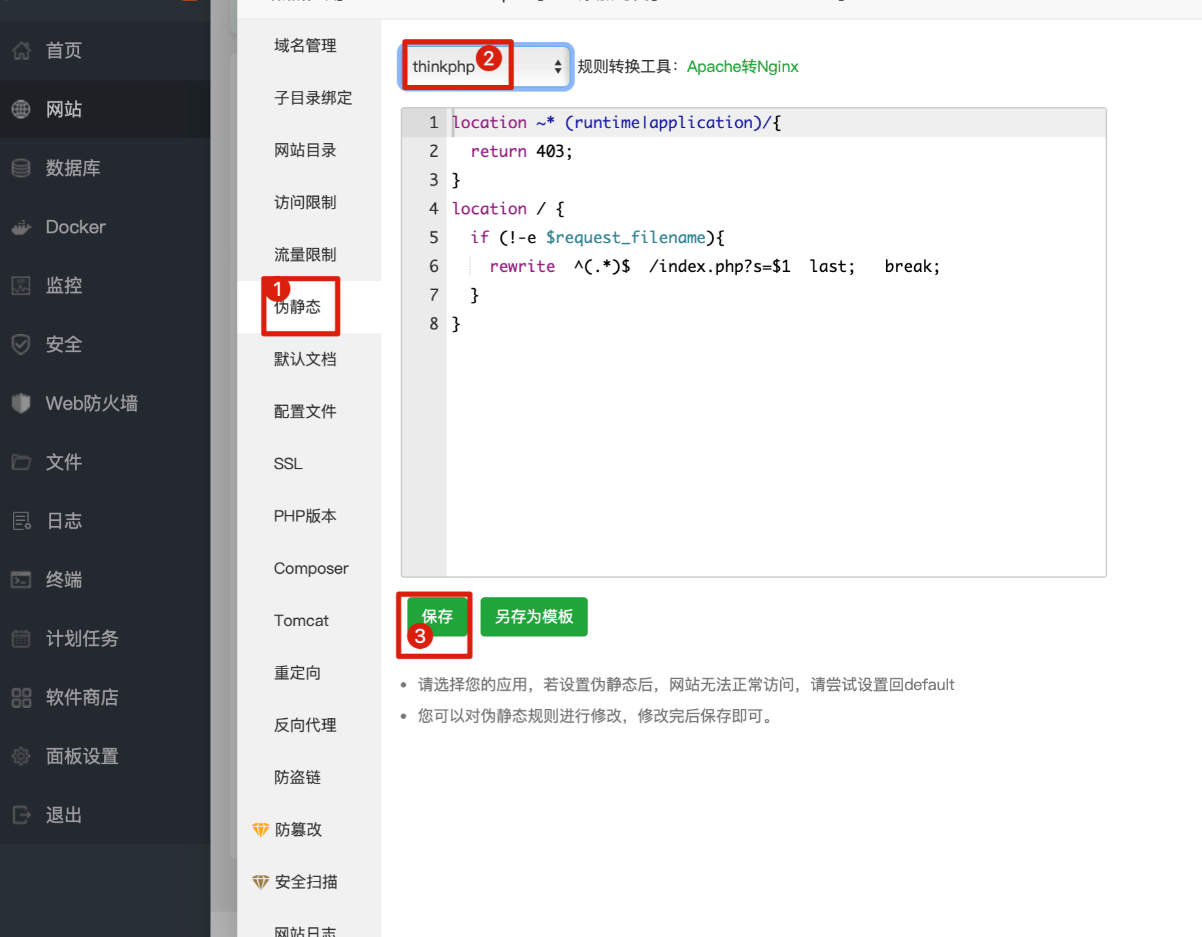The height and width of the screenshot is (937, 1202).
Task: Switch to the 伪静态 tab
Action: click(298, 307)
